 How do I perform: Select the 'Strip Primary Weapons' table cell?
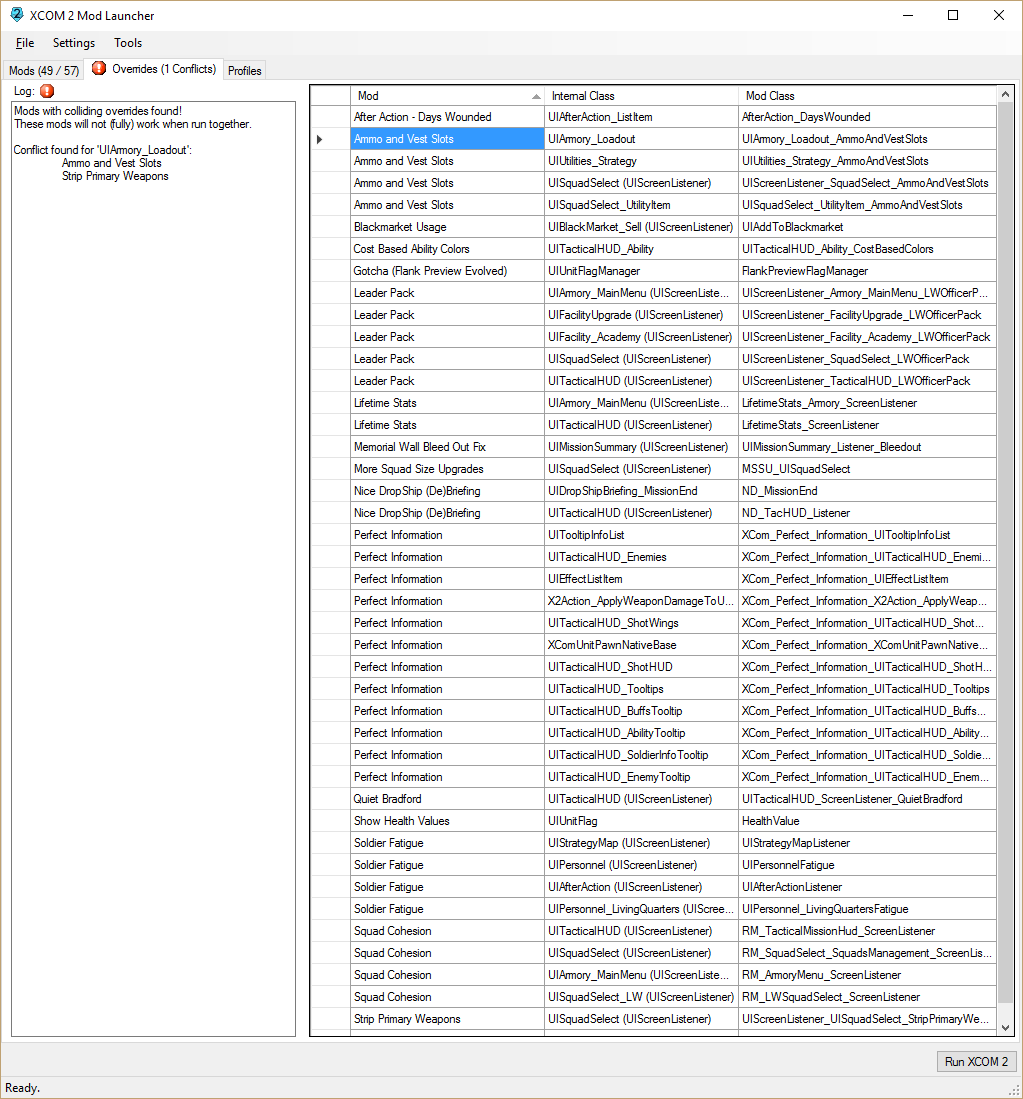click(x=447, y=1019)
